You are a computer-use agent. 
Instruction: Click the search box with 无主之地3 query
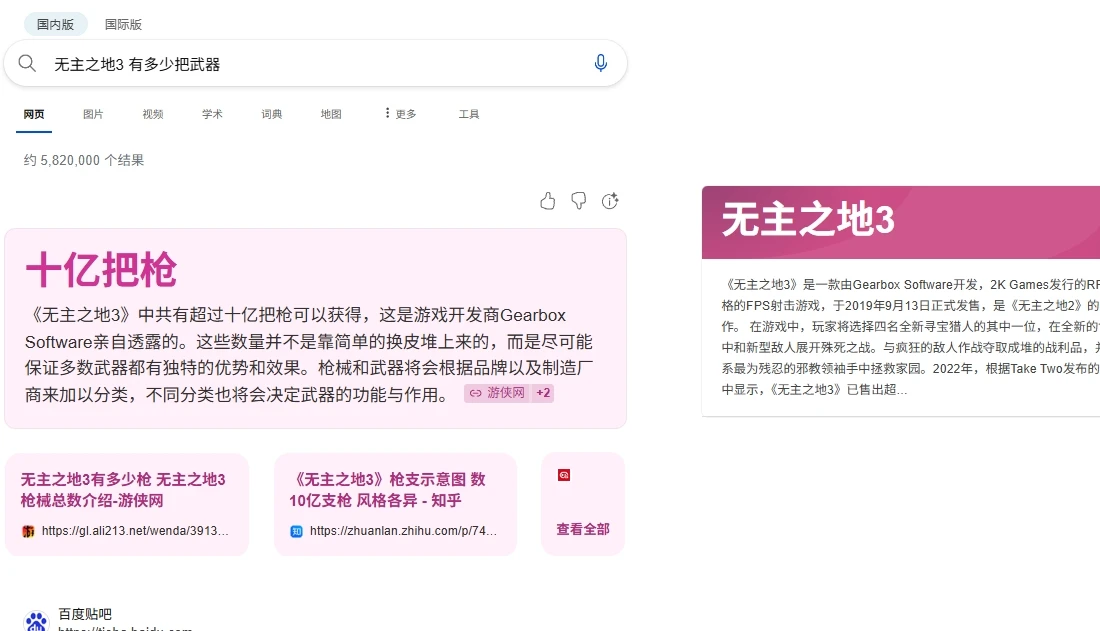coord(315,64)
